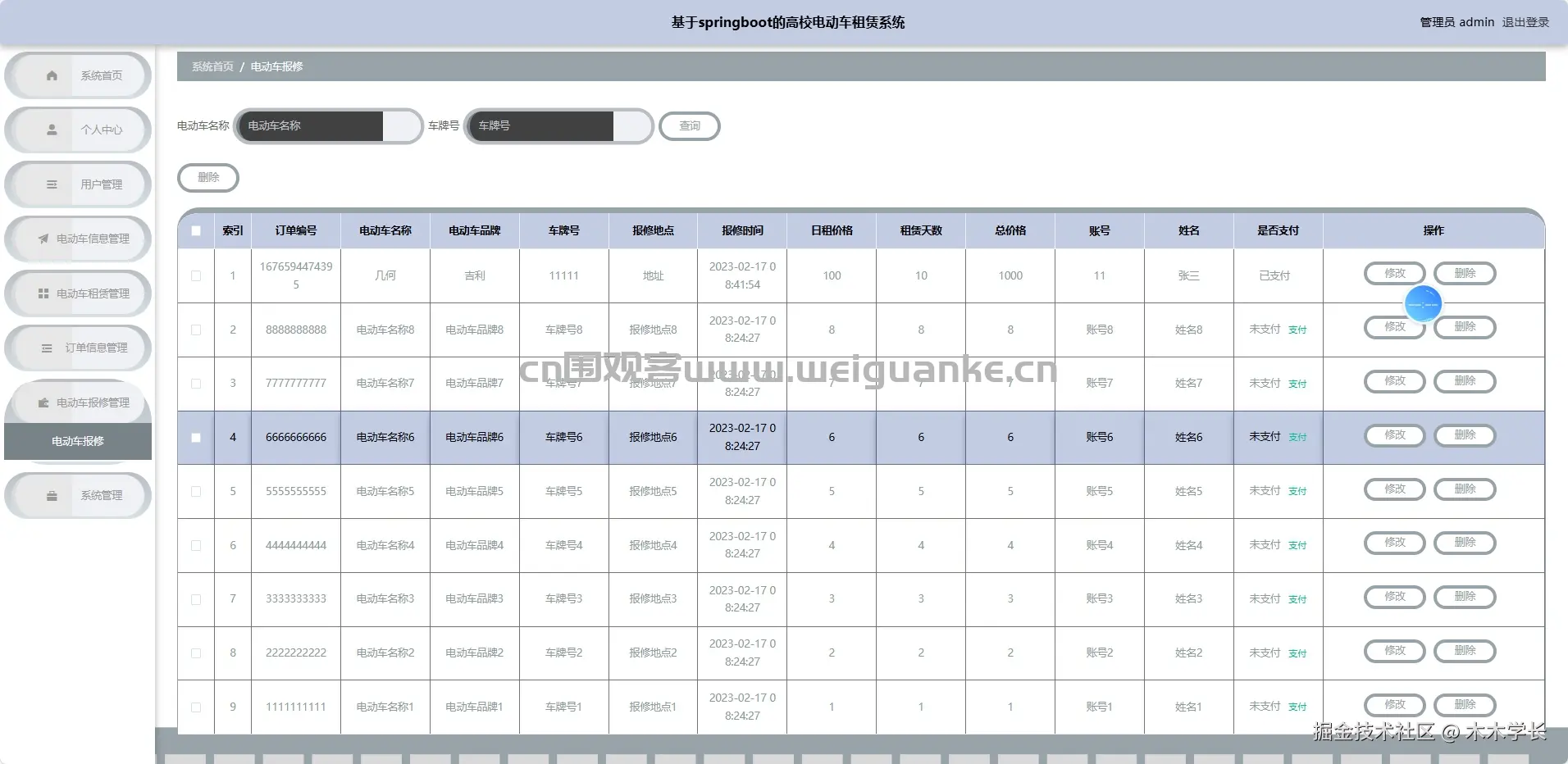Click the icon beside 电动车报修管理
Screen dimensions: 1568x764
(x=43, y=402)
